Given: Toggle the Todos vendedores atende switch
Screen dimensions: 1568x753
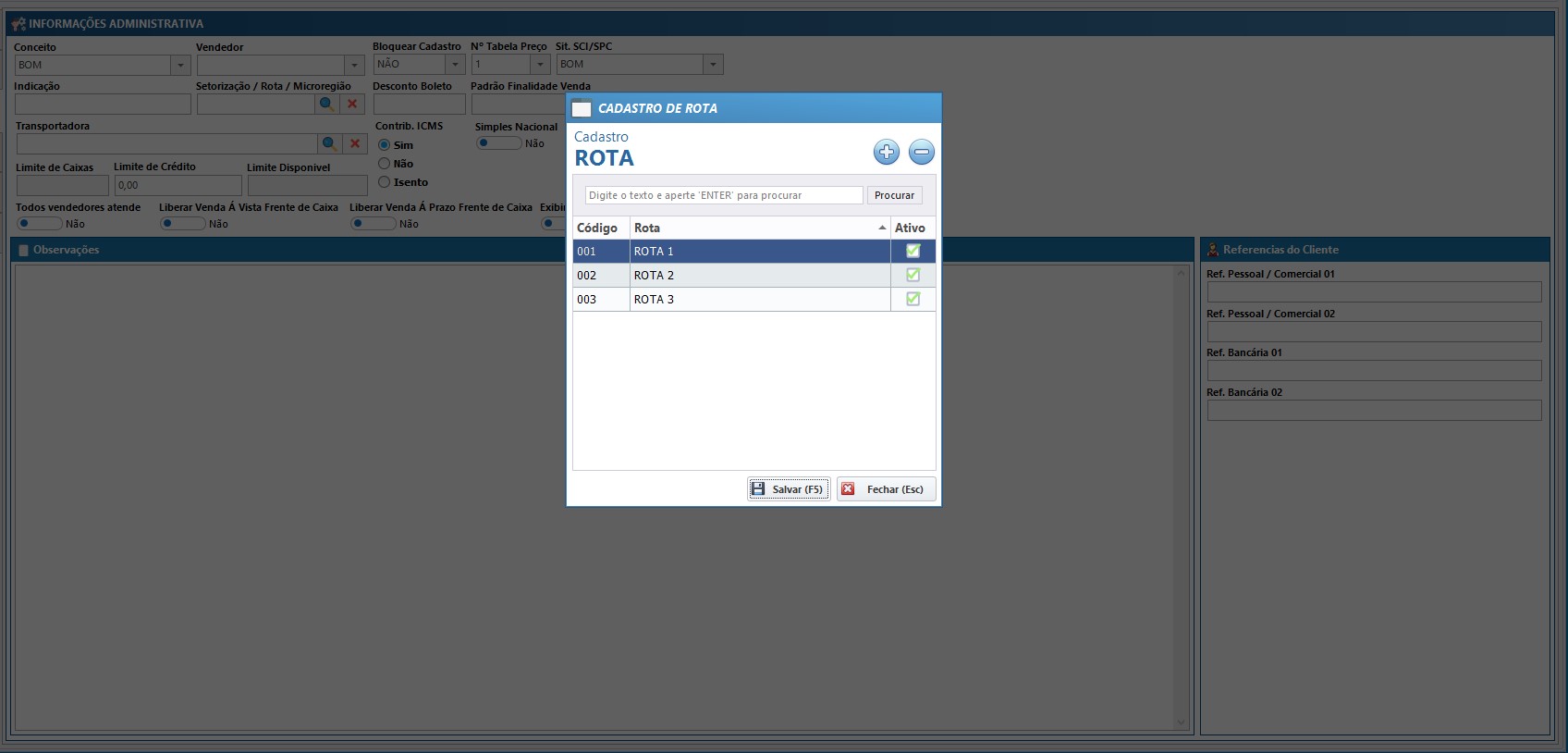Looking at the screenshot, I should click(39, 224).
